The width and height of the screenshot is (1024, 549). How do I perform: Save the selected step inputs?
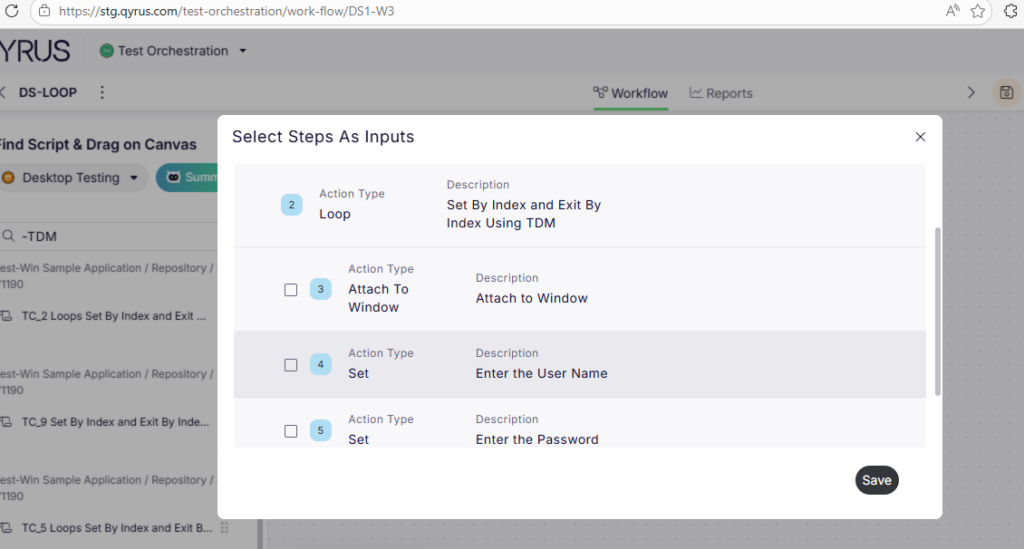876,480
